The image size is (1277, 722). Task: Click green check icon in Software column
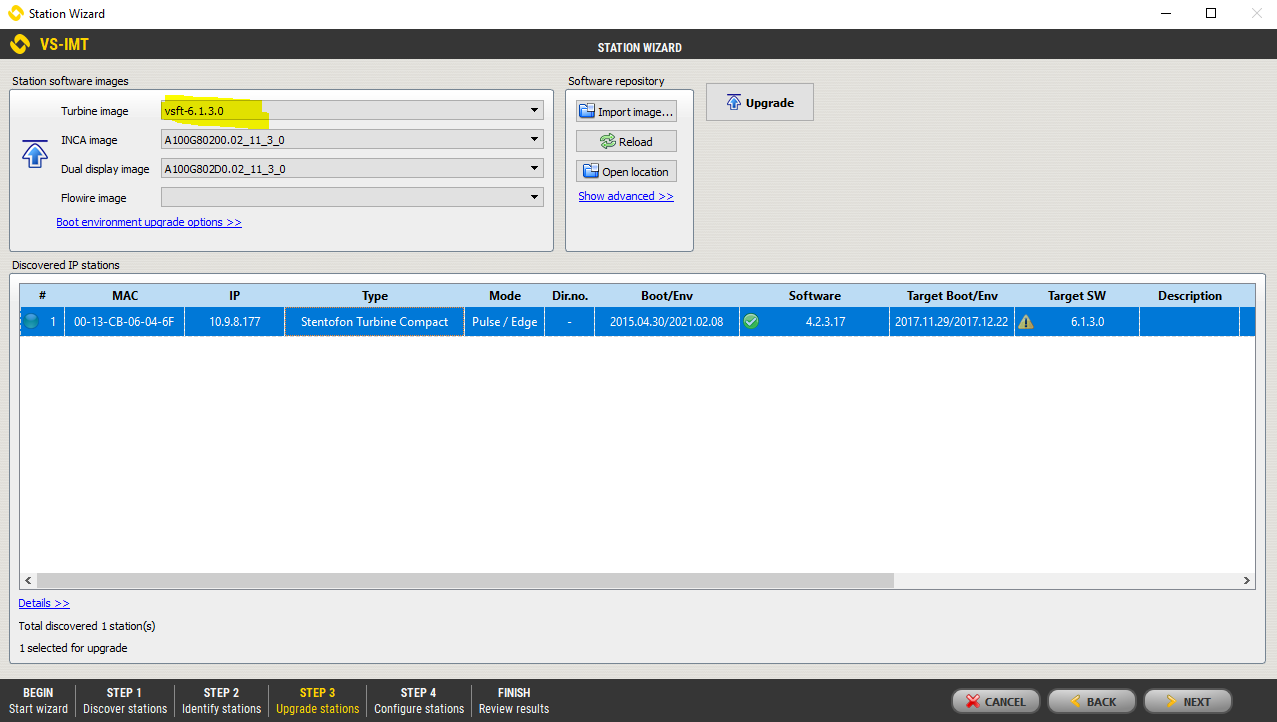pos(751,322)
